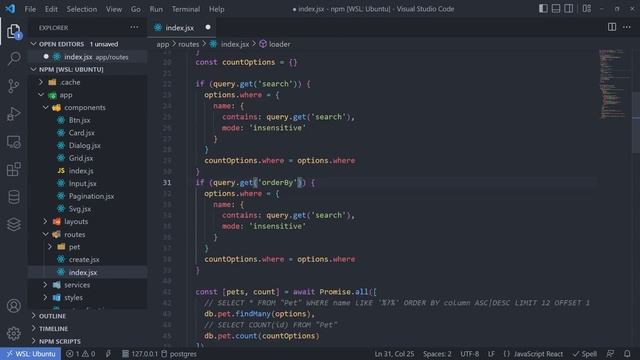Expand the services folder
Screen dimensions: 640x360
click(x=88, y=285)
